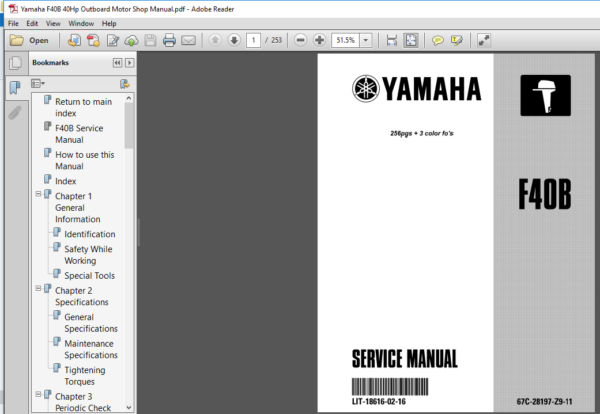
Task: Zoom in with plus button
Action: click(320, 40)
